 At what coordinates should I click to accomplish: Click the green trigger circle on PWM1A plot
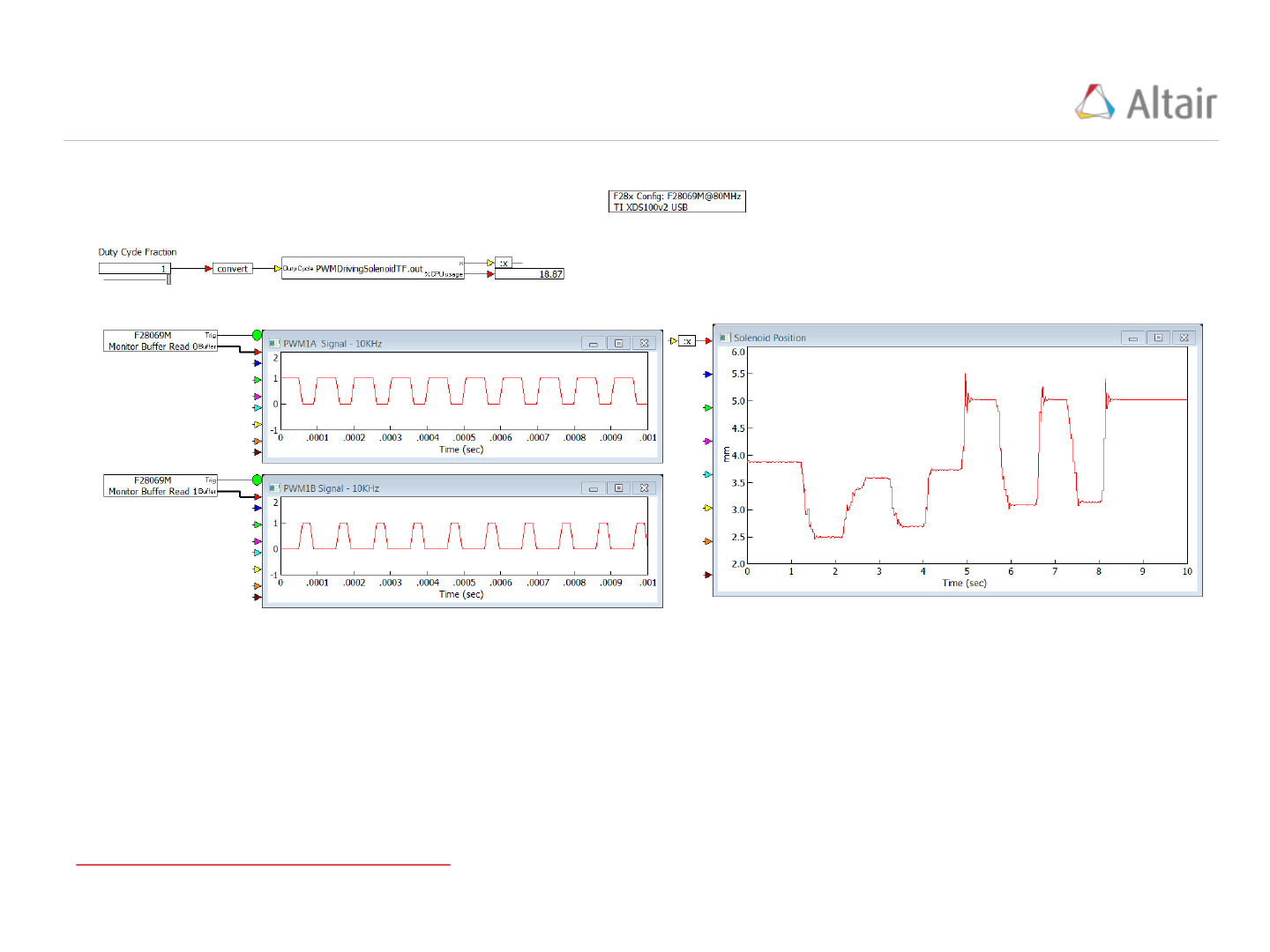[x=257, y=335]
